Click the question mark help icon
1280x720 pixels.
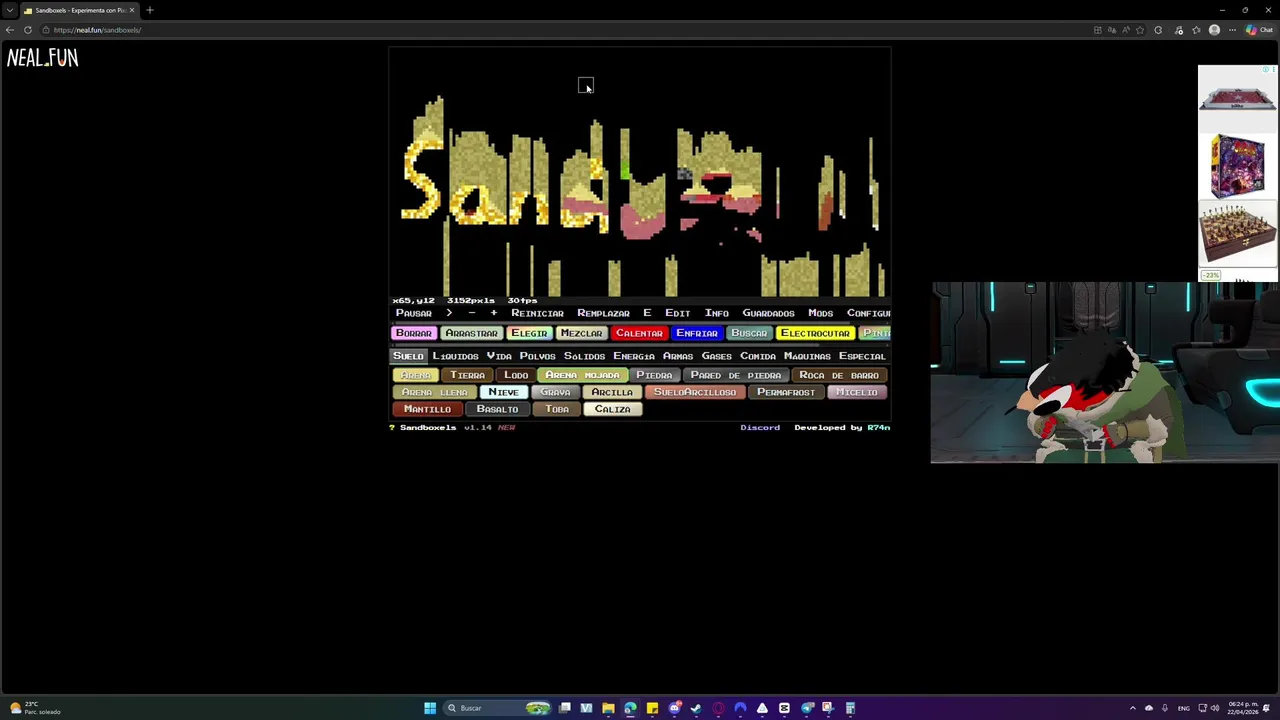[x=392, y=427]
